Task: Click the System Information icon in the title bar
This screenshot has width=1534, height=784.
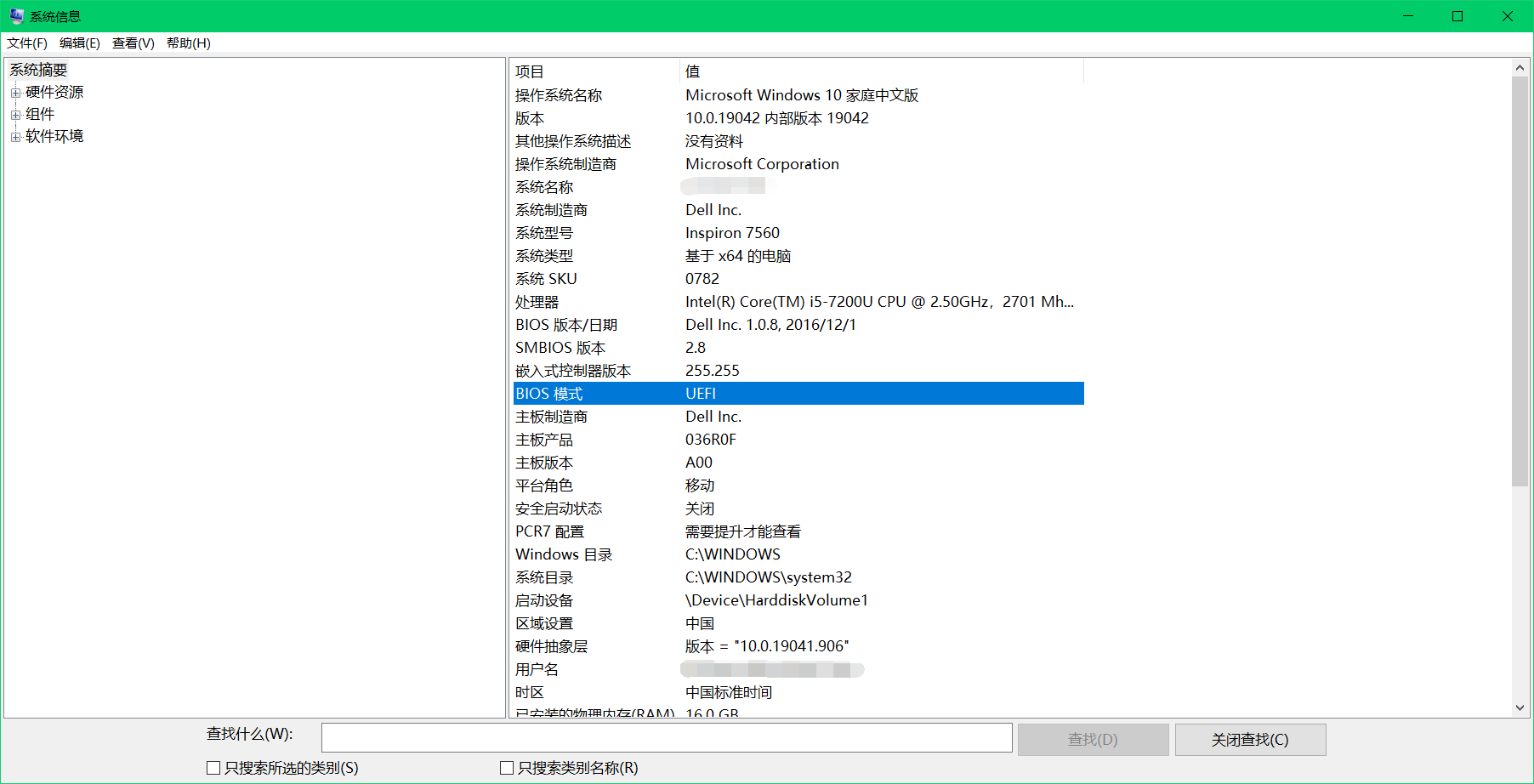Action: [15, 15]
